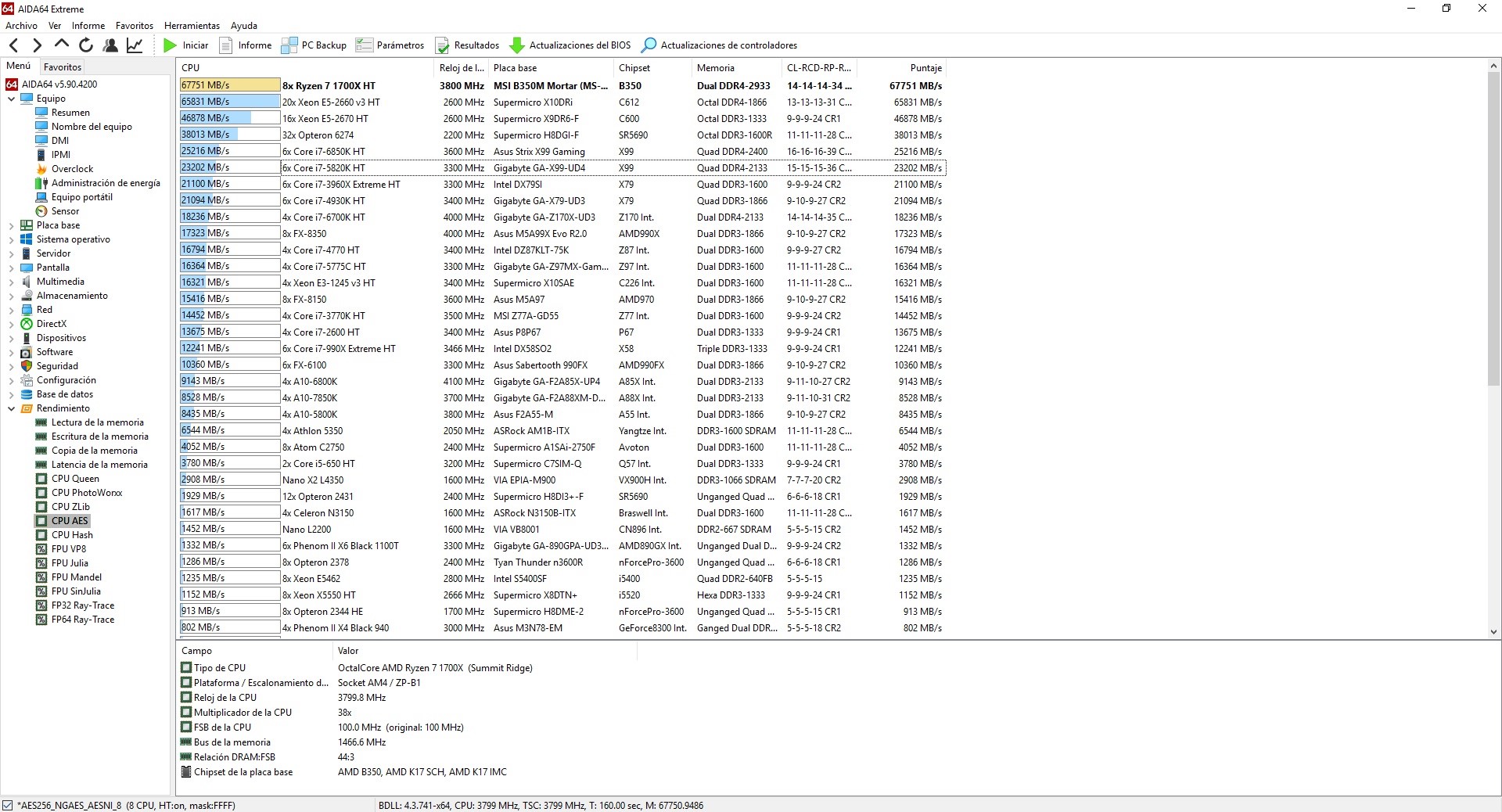Select the FPU VP8 benchmark
The image size is (1502, 812).
point(69,549)
